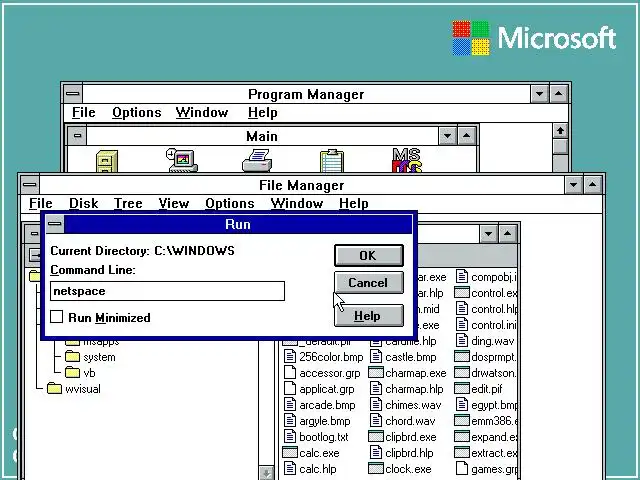Click Help button in the Run dialog
Viewport: 640px width, 480px height.
(x=369, y=316)
